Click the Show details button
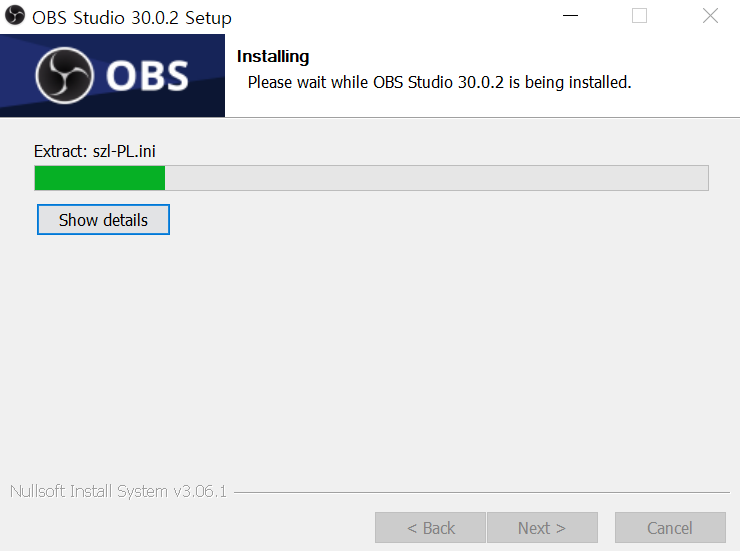This screenshot has width=740, height=551. tap(103, 219)
